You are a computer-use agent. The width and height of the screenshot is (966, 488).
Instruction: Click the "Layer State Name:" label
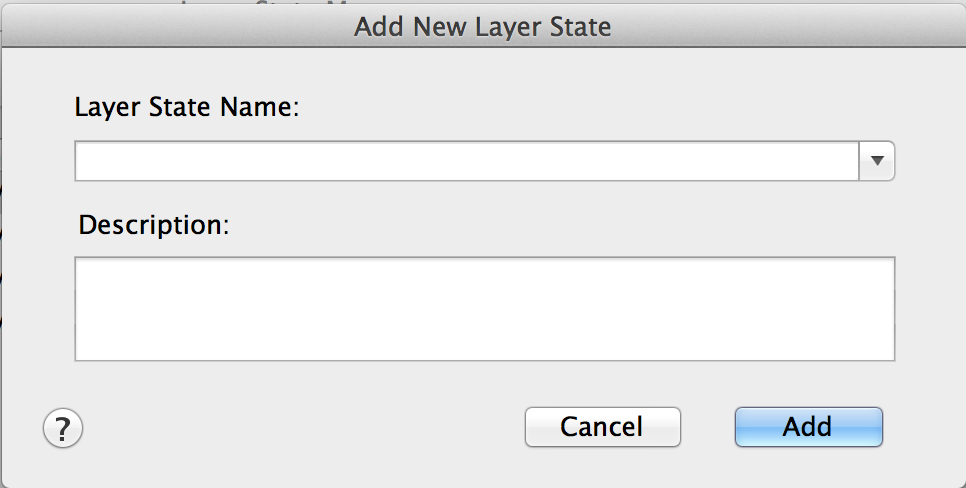187,107
